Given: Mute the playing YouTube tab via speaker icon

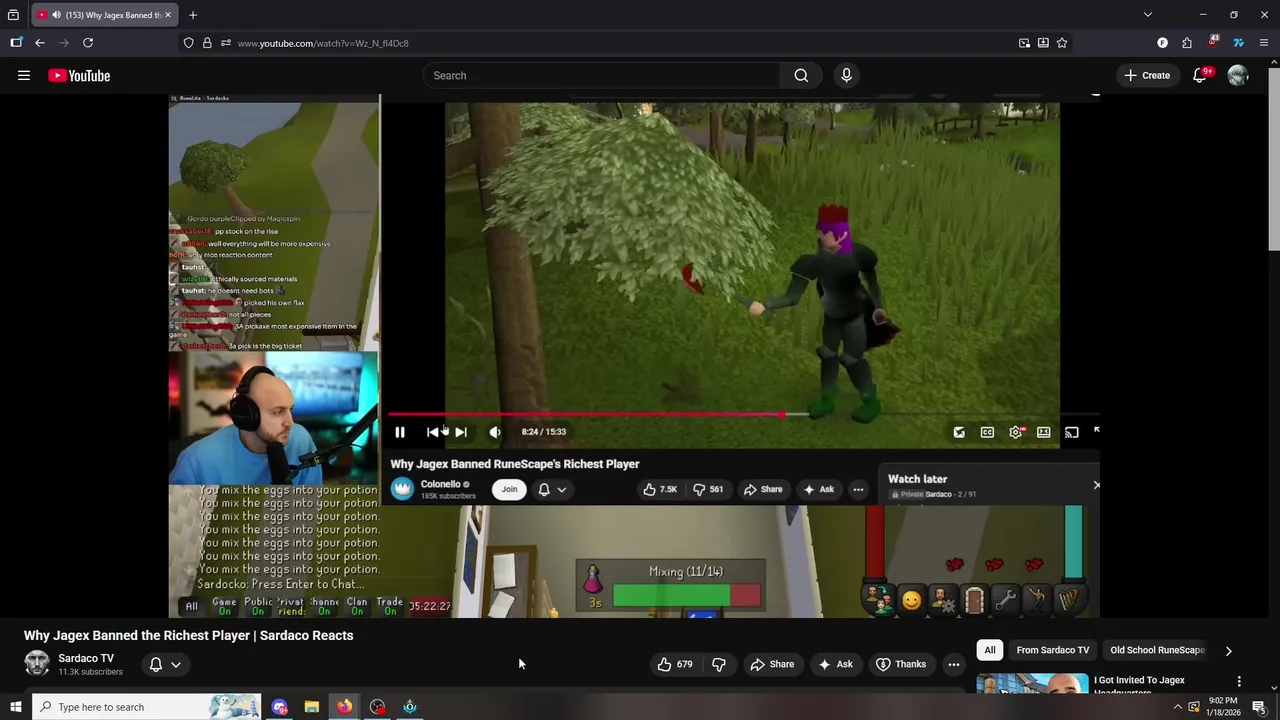Looking at the screenshot, I should pyautogui.click(x=55, y=15).
